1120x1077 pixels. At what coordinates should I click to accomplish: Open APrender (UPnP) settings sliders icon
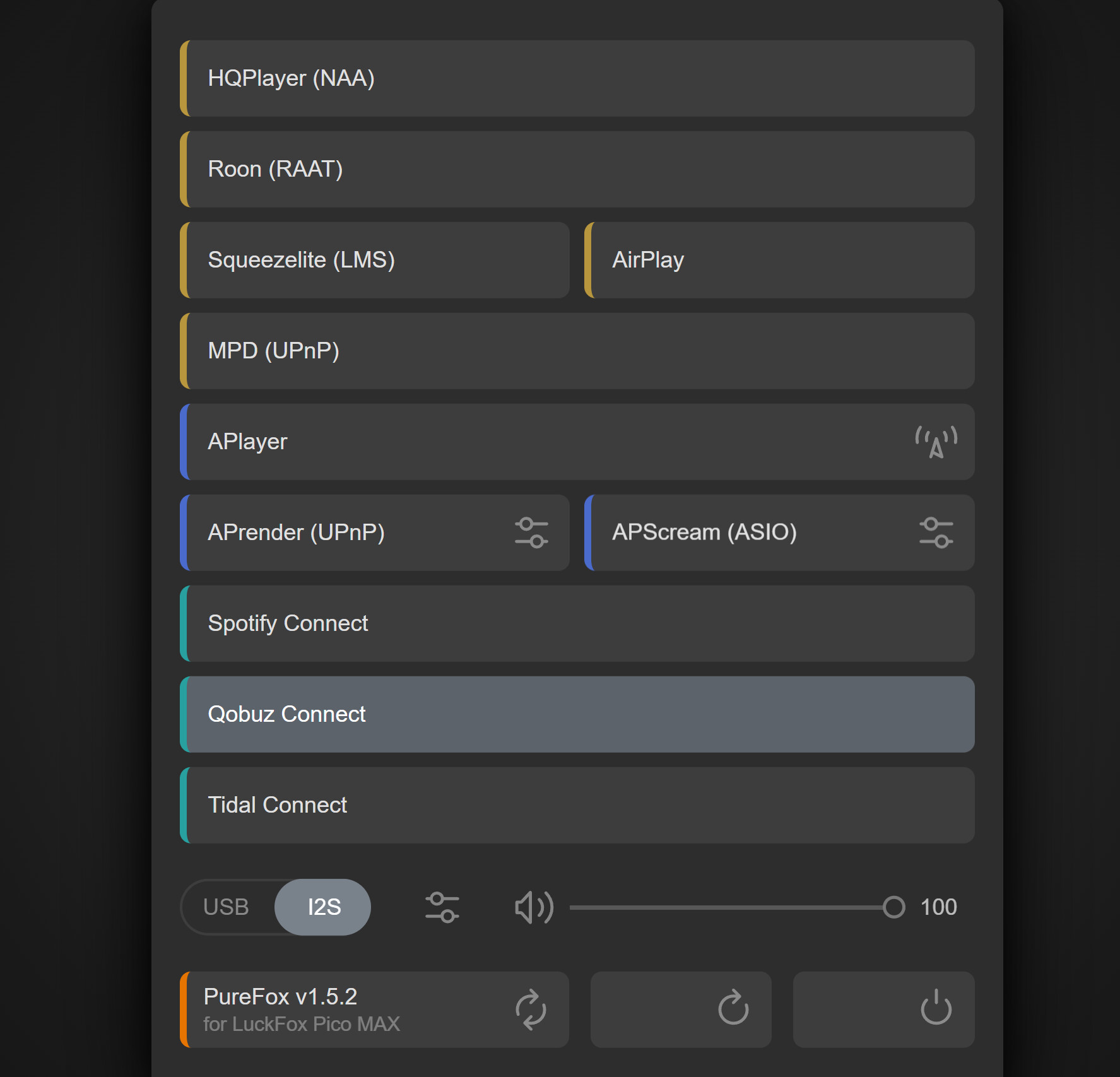pyautogui.click(x=531, y=533)
